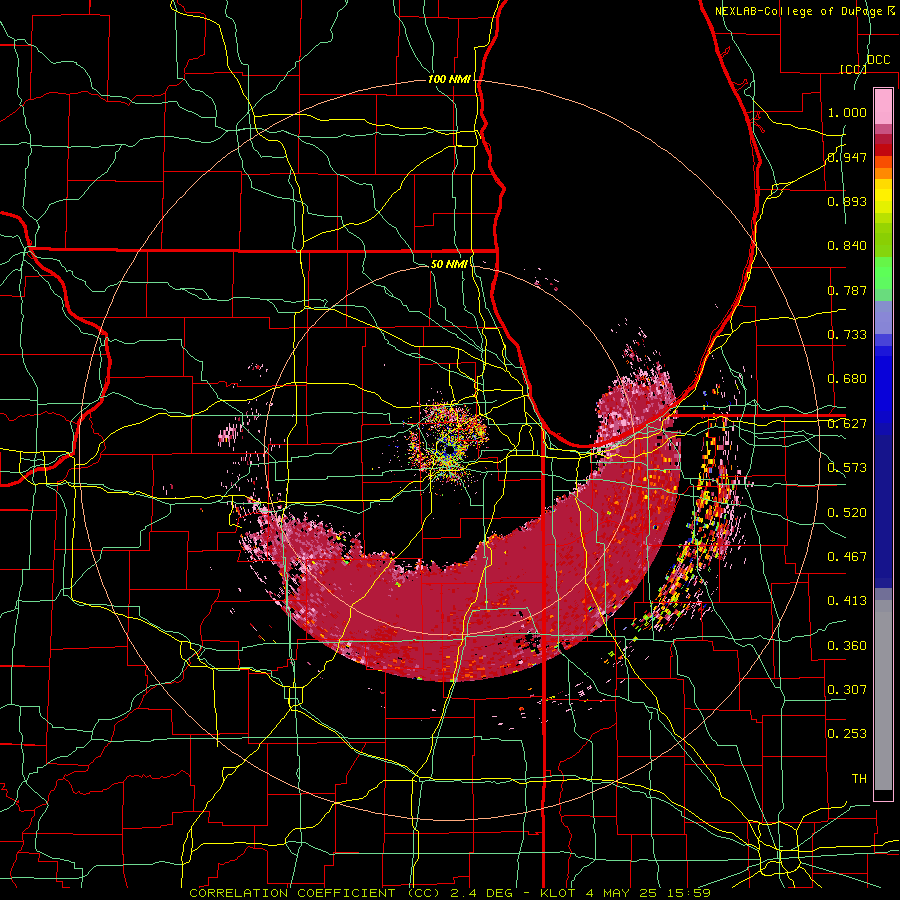Click the 0.733 scale value
Viewport: 900px width, 900px height.
(847, 335)
